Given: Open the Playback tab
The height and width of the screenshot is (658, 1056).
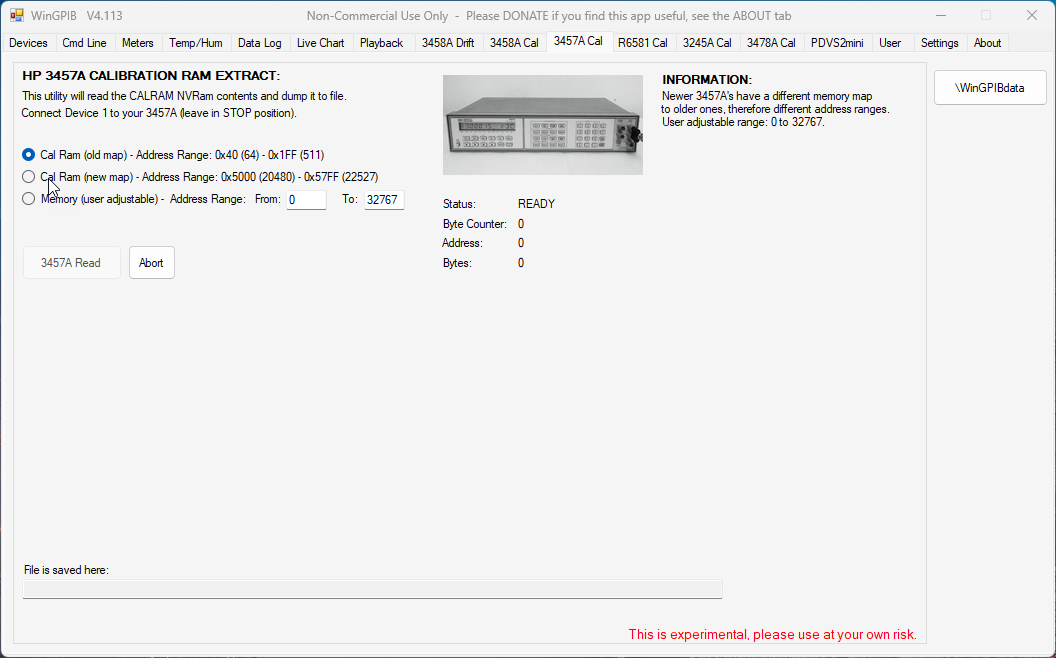Looking at the screenshot, I should 381,42.
